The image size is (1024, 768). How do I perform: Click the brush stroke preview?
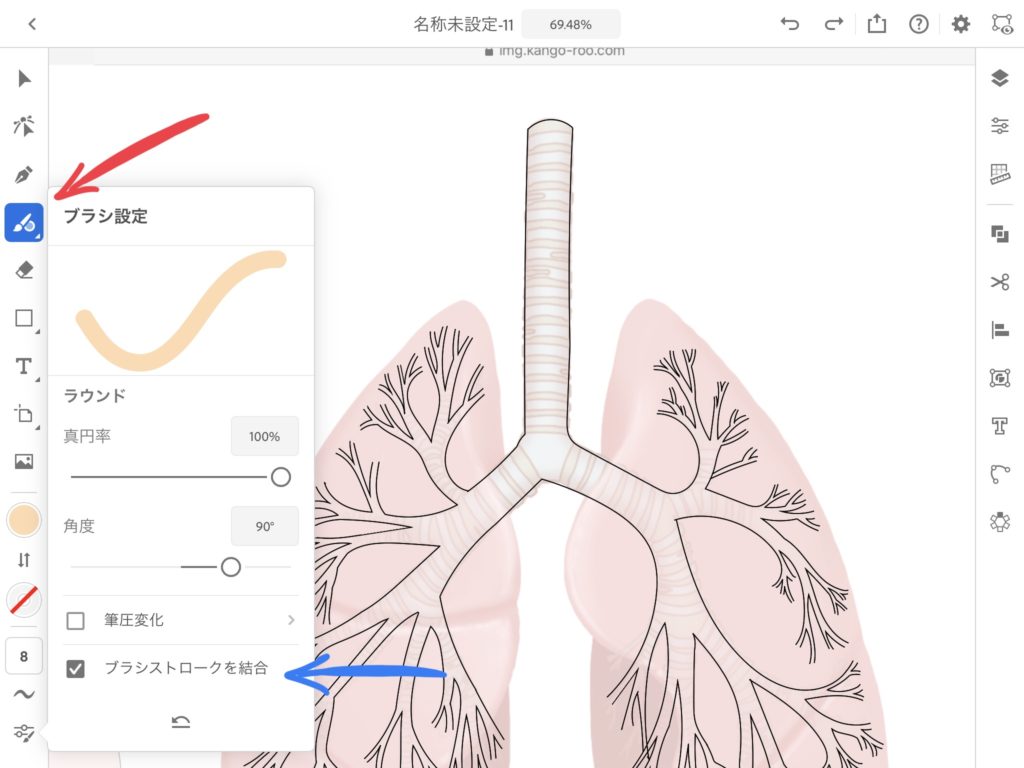click(x=181, y=310)
